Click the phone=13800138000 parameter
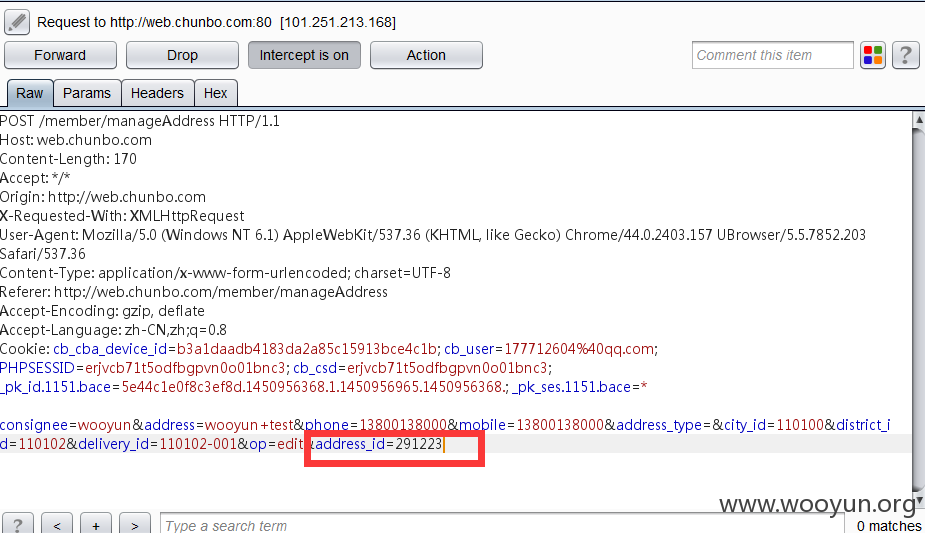 (376, 425)
